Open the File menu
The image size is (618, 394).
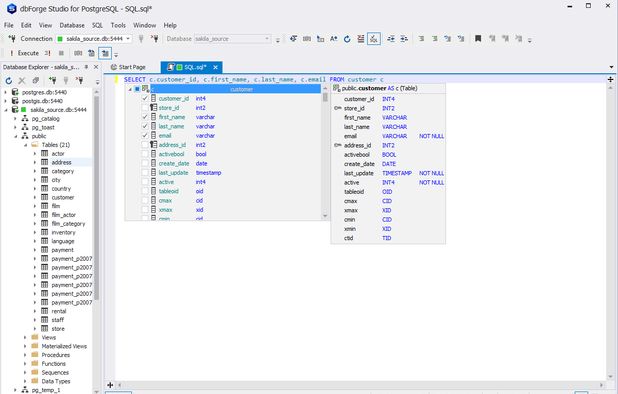[9, 25]
